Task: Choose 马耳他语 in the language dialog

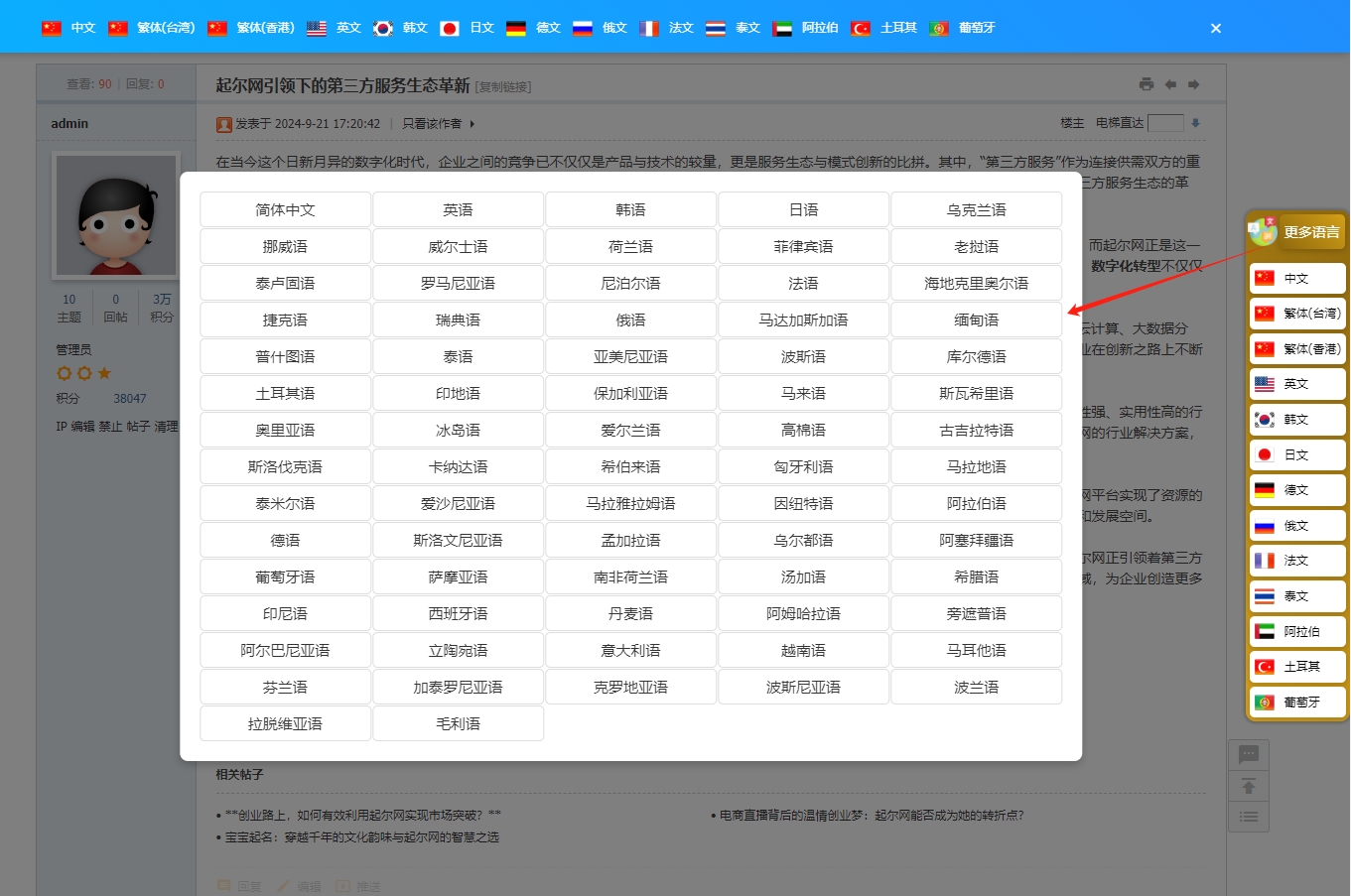Action: (977, 650)
